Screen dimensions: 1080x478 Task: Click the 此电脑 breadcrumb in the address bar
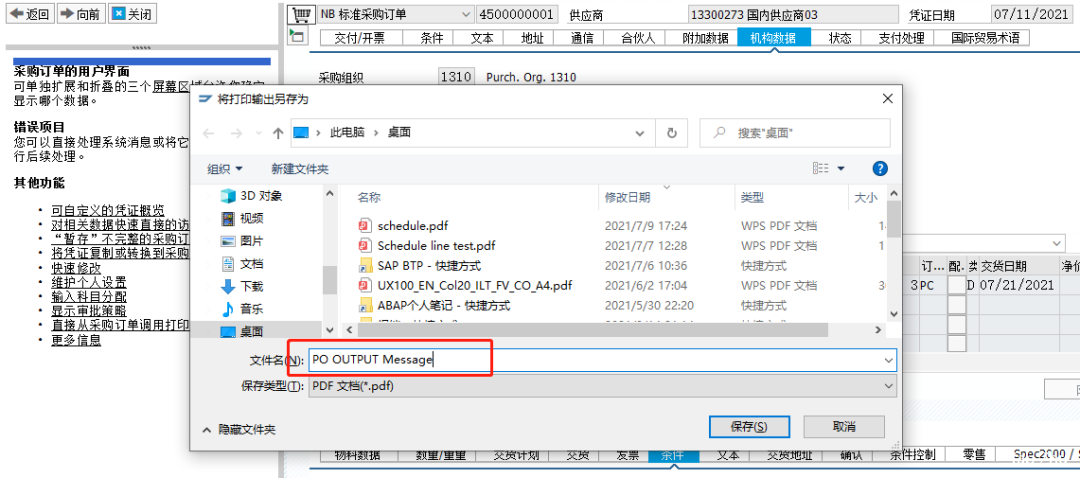[347, 133]
